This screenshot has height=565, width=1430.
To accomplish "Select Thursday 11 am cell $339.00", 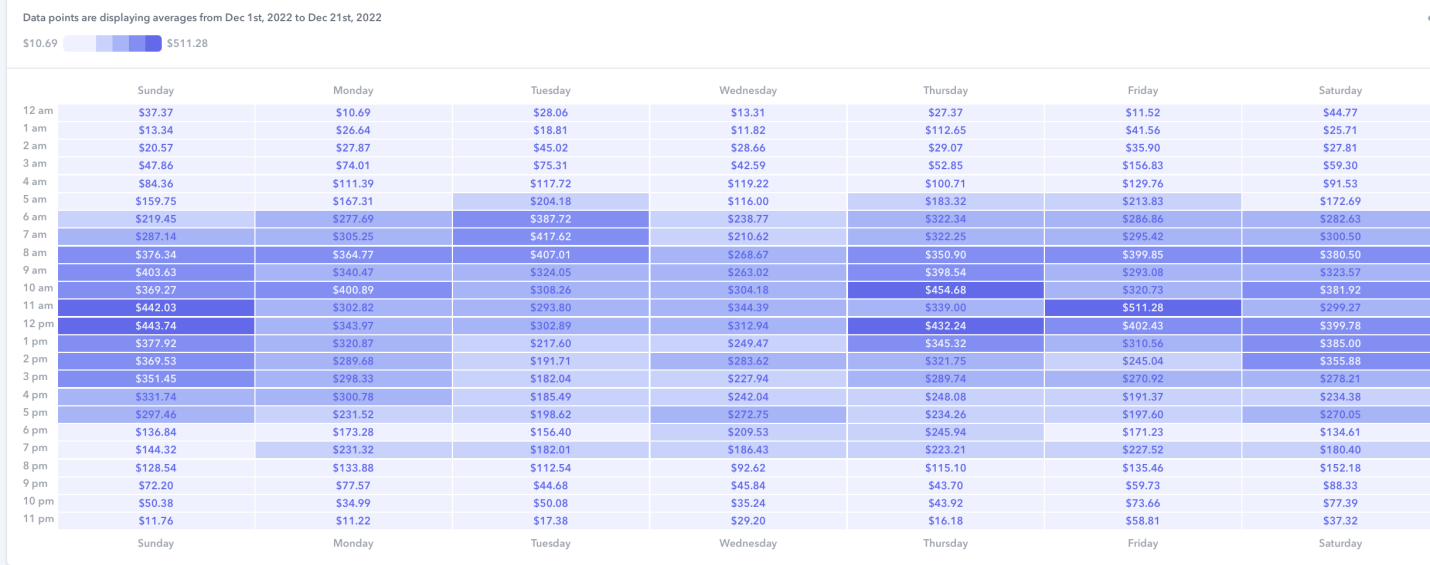I will [946, 308].
